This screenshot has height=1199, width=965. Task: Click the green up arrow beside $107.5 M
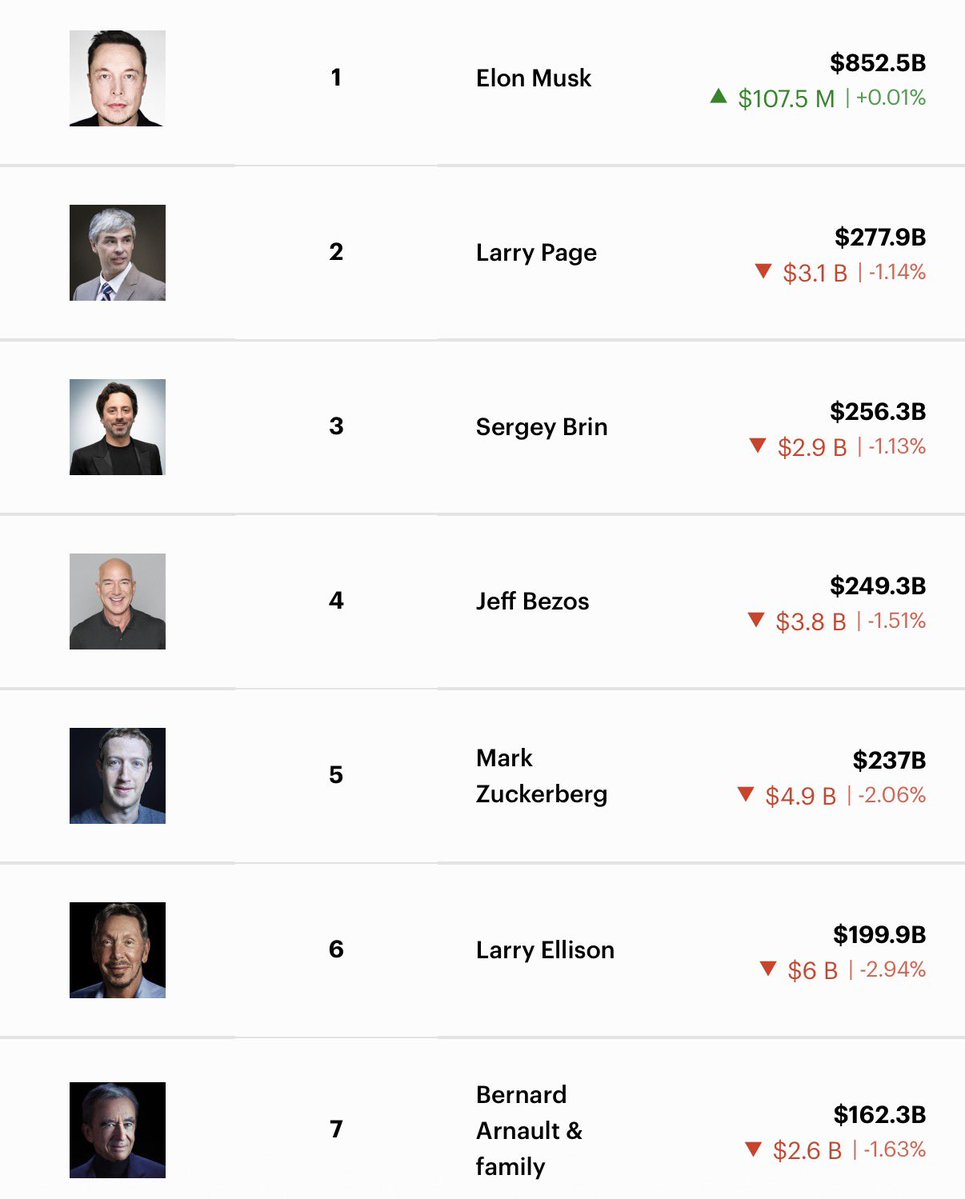coord(718,96)
